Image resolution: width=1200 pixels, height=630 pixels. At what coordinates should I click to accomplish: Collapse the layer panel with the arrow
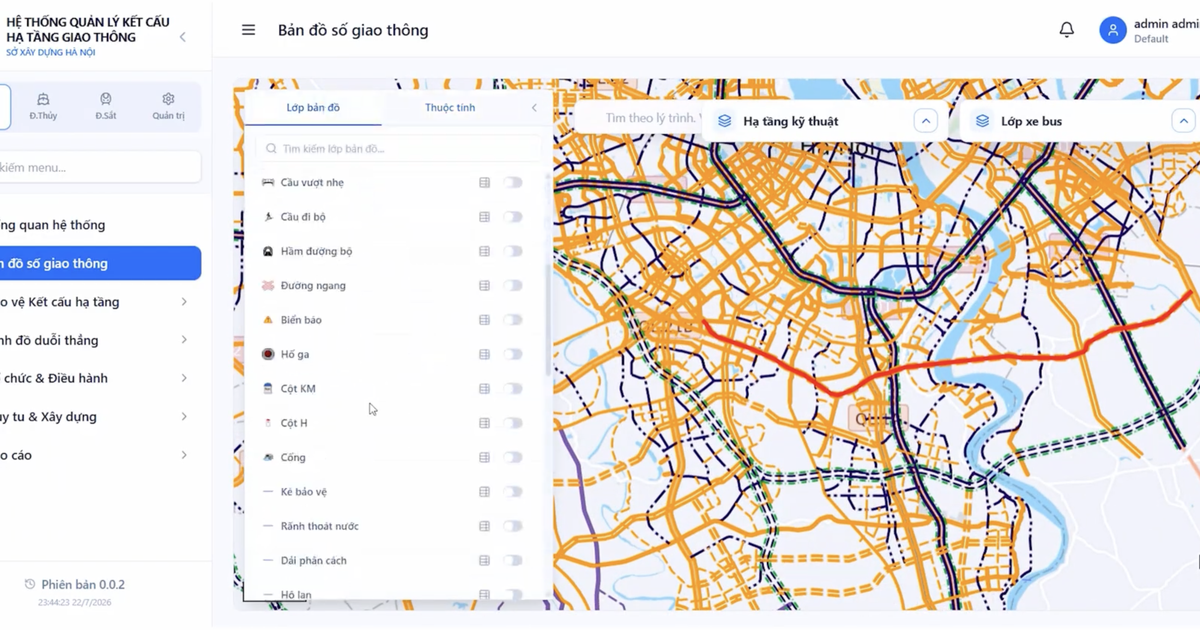tap(534, 108)
